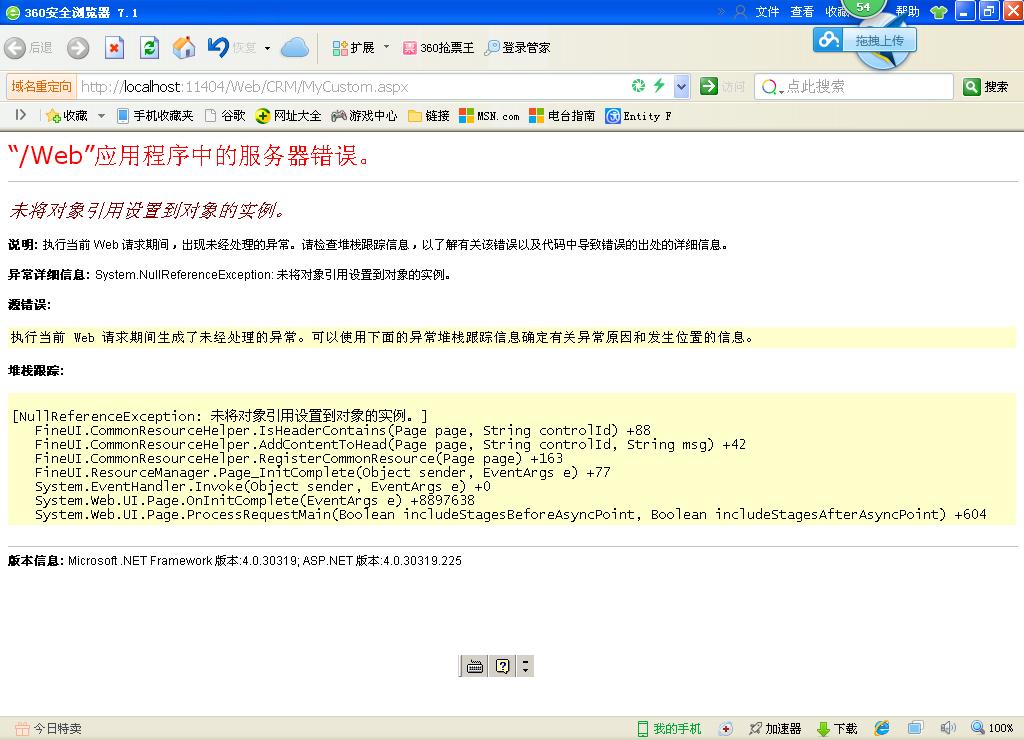The height and width of the screenshot is (740, 1024).
Task: Expand the address bar history dropdown
Action: tap(681, 87)
